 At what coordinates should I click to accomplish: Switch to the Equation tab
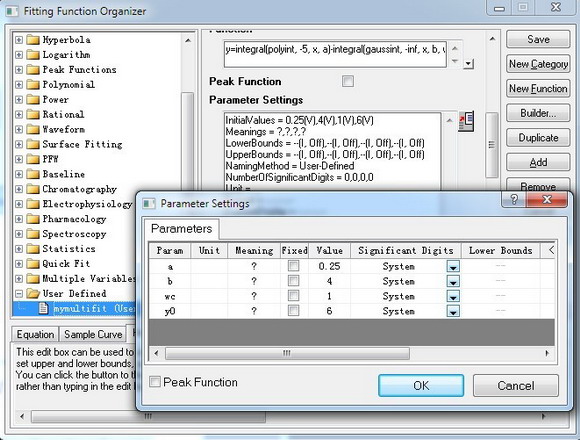click(35, 334)
